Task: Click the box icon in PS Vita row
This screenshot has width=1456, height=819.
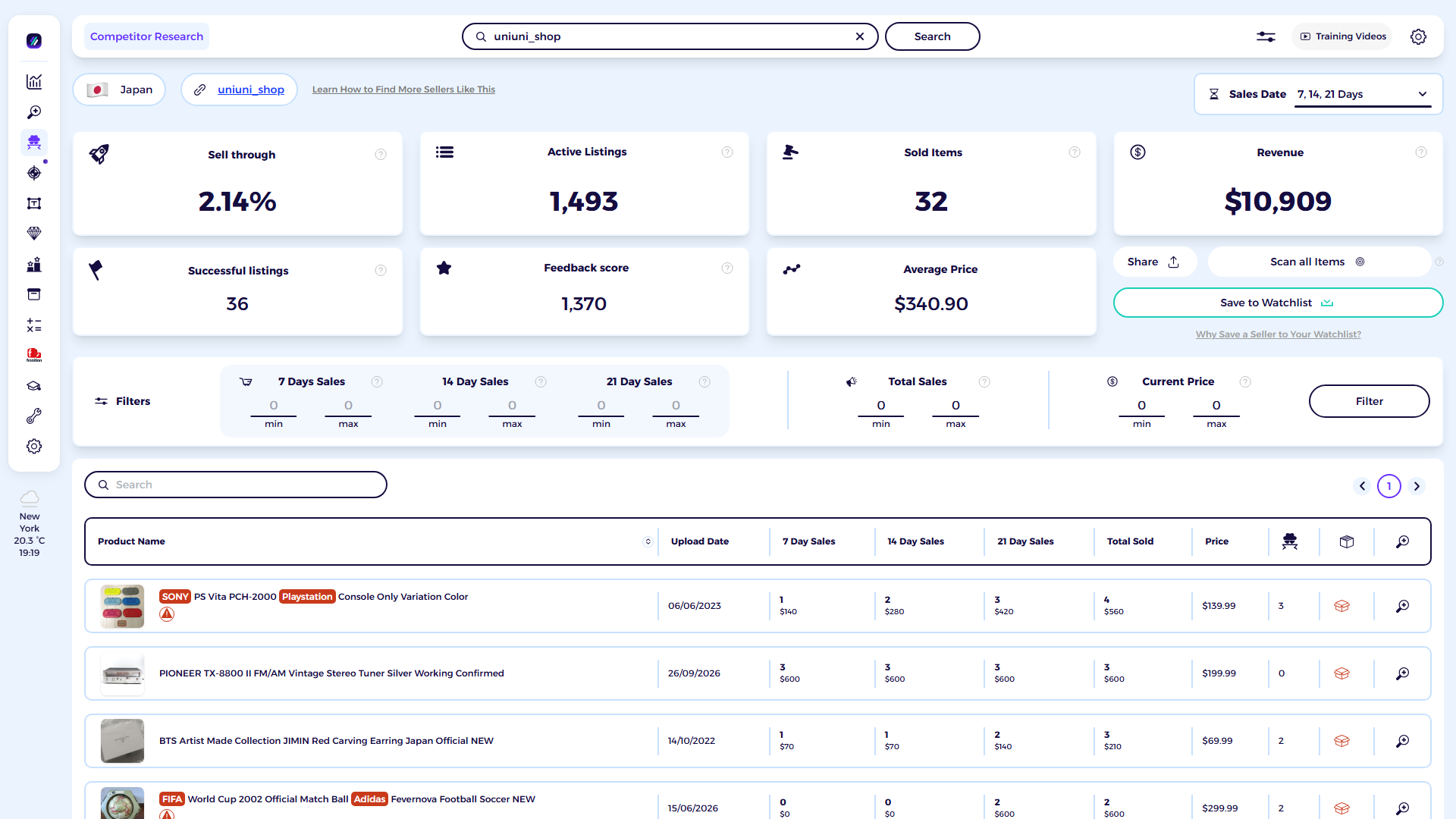Action: tap(1341, 606)
